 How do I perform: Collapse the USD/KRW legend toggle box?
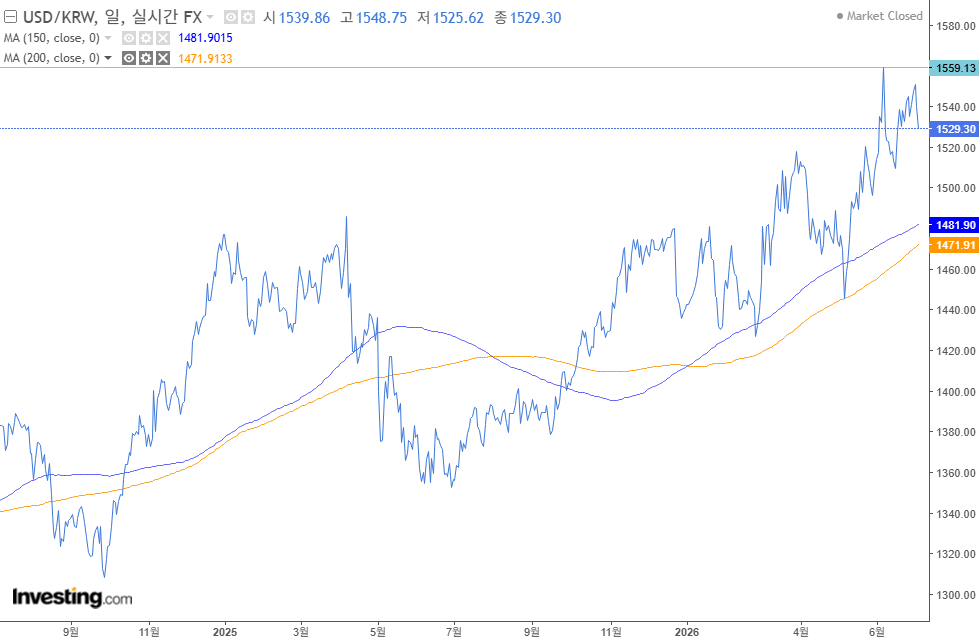(x=10, y=17)
